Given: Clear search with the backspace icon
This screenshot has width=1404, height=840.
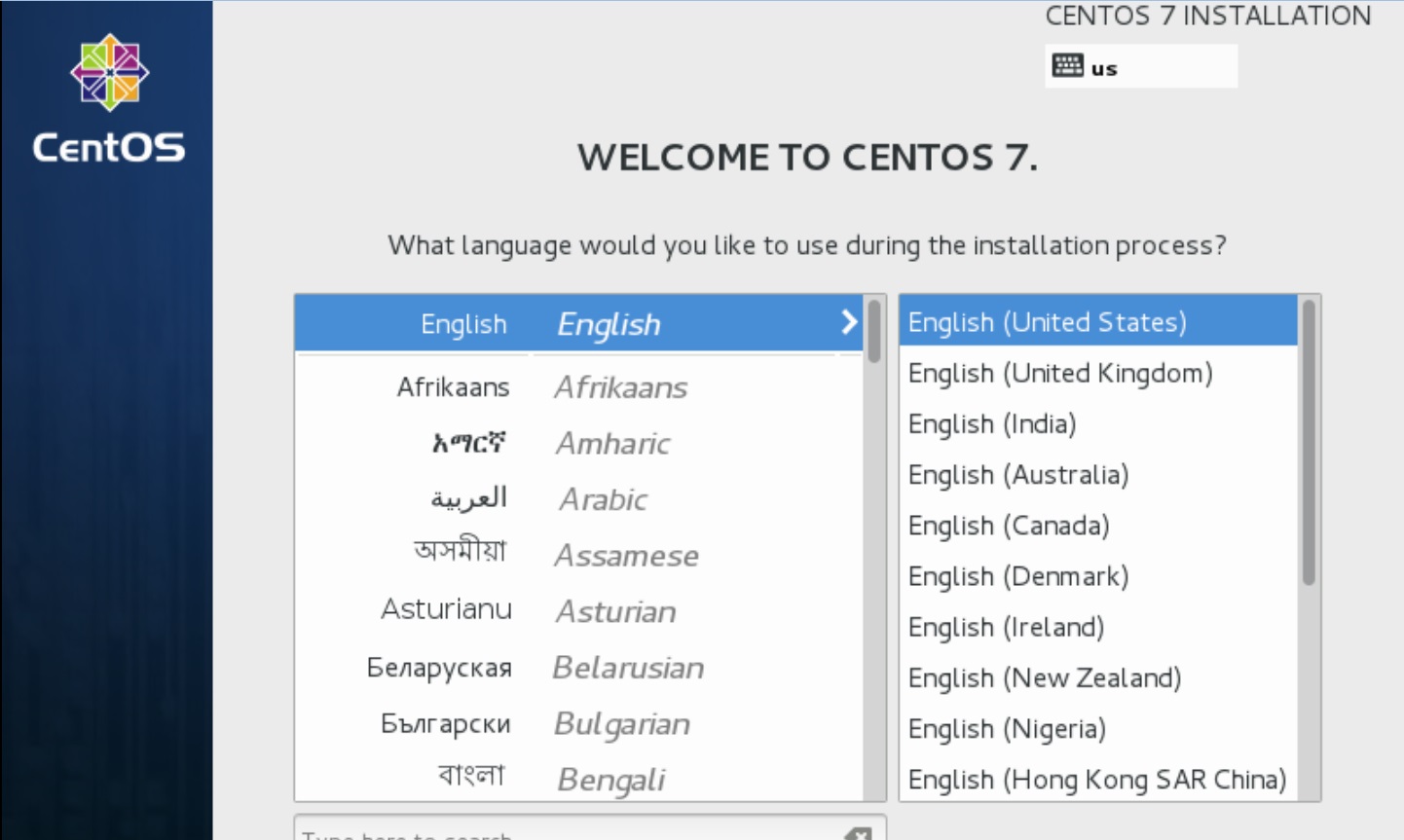Looking at the screenshot, I should (858, 834).
